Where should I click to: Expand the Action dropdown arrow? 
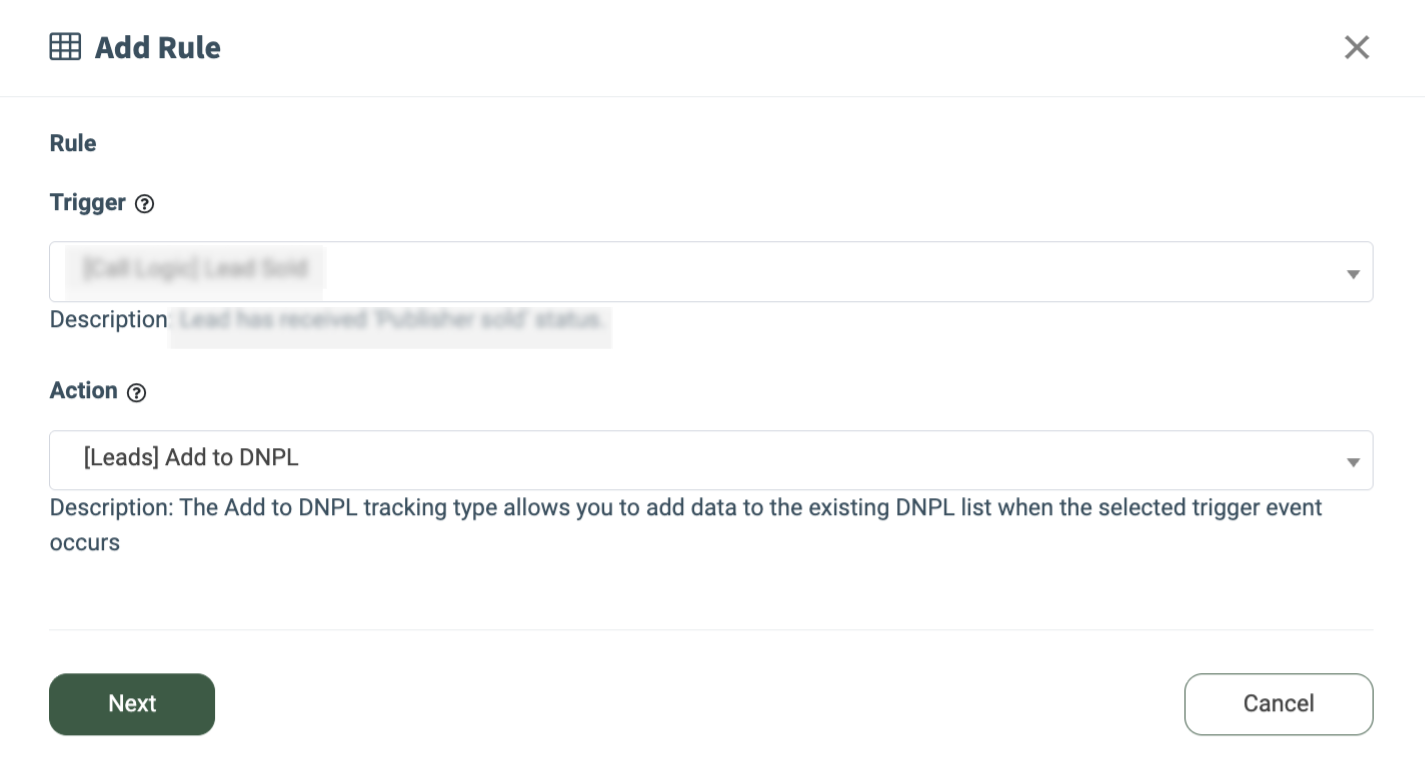tap(1352, 462)
